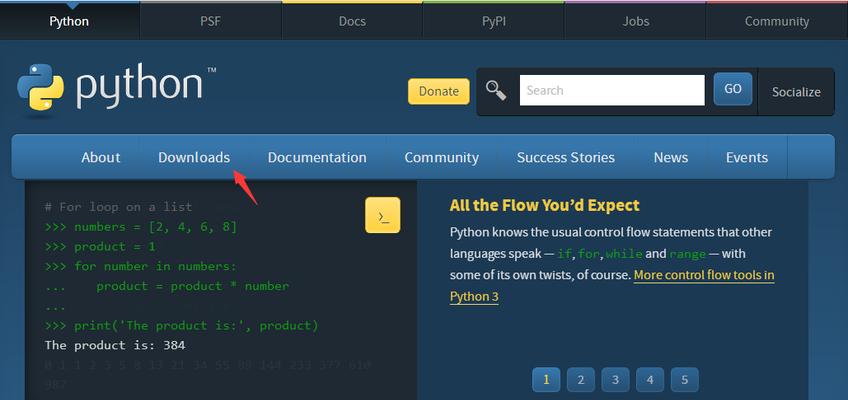This screenshot has width=848, height=400.
Task: Launch the interactive shell button
Action: coord(383,215)
